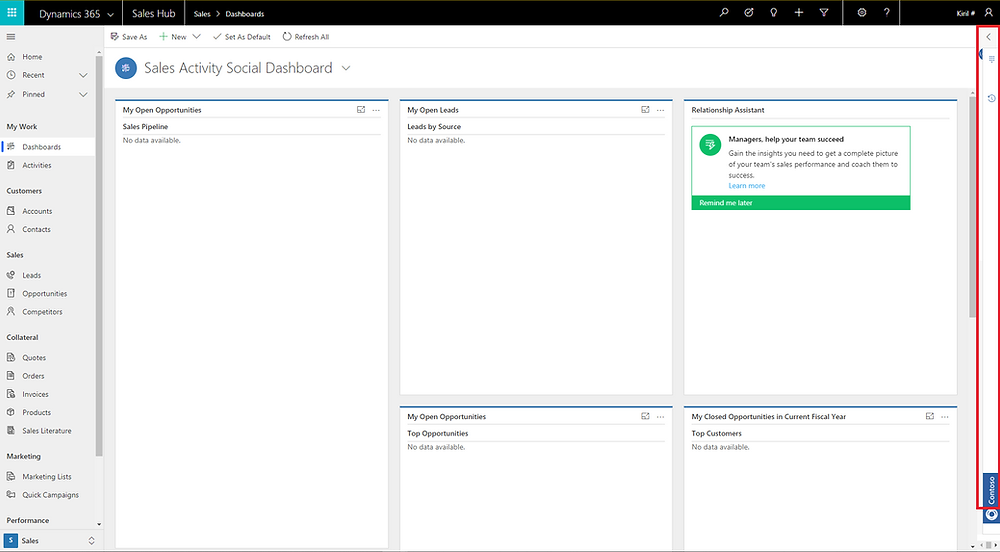Click the Sales breadcrumb
The image size is (1000, 552).
[202, 13]
